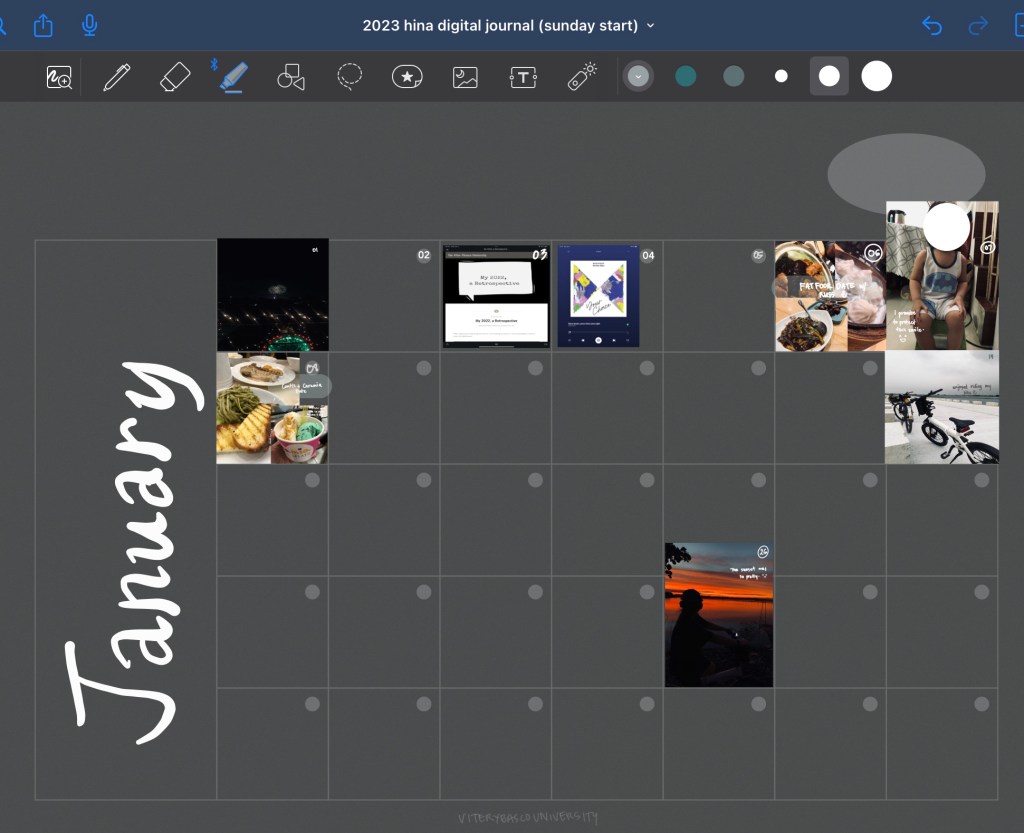Select the Text box tool
The image size is (1024, 833).
point(523,77)
